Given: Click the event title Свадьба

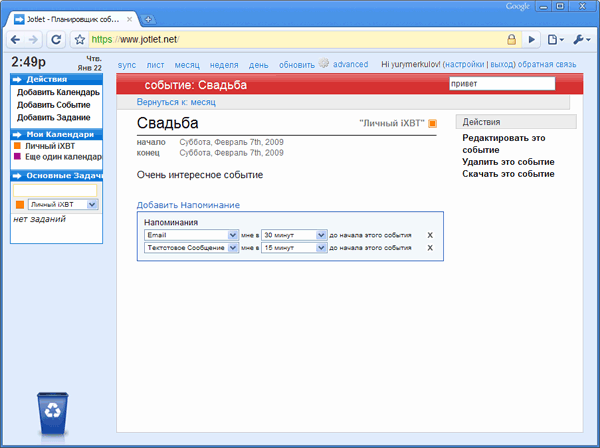Looking at the screenshot, I should click(168, 123).
